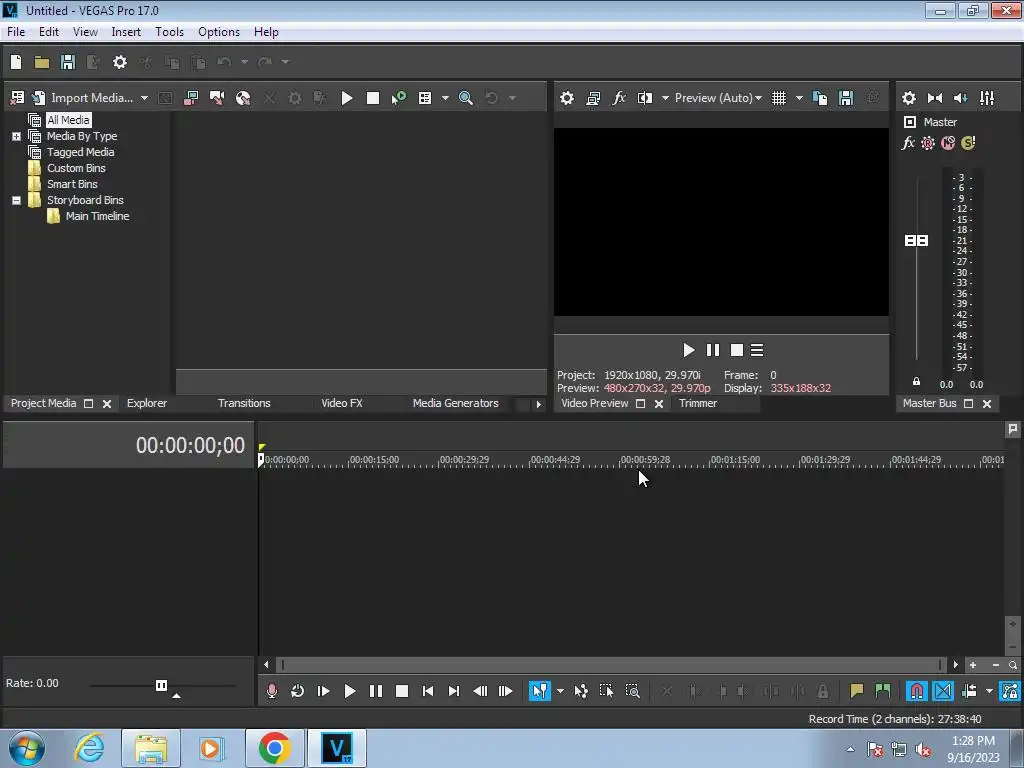Play from the Video Preview window
Viewport: 1024px width, 768px height.
pos(688,351)
